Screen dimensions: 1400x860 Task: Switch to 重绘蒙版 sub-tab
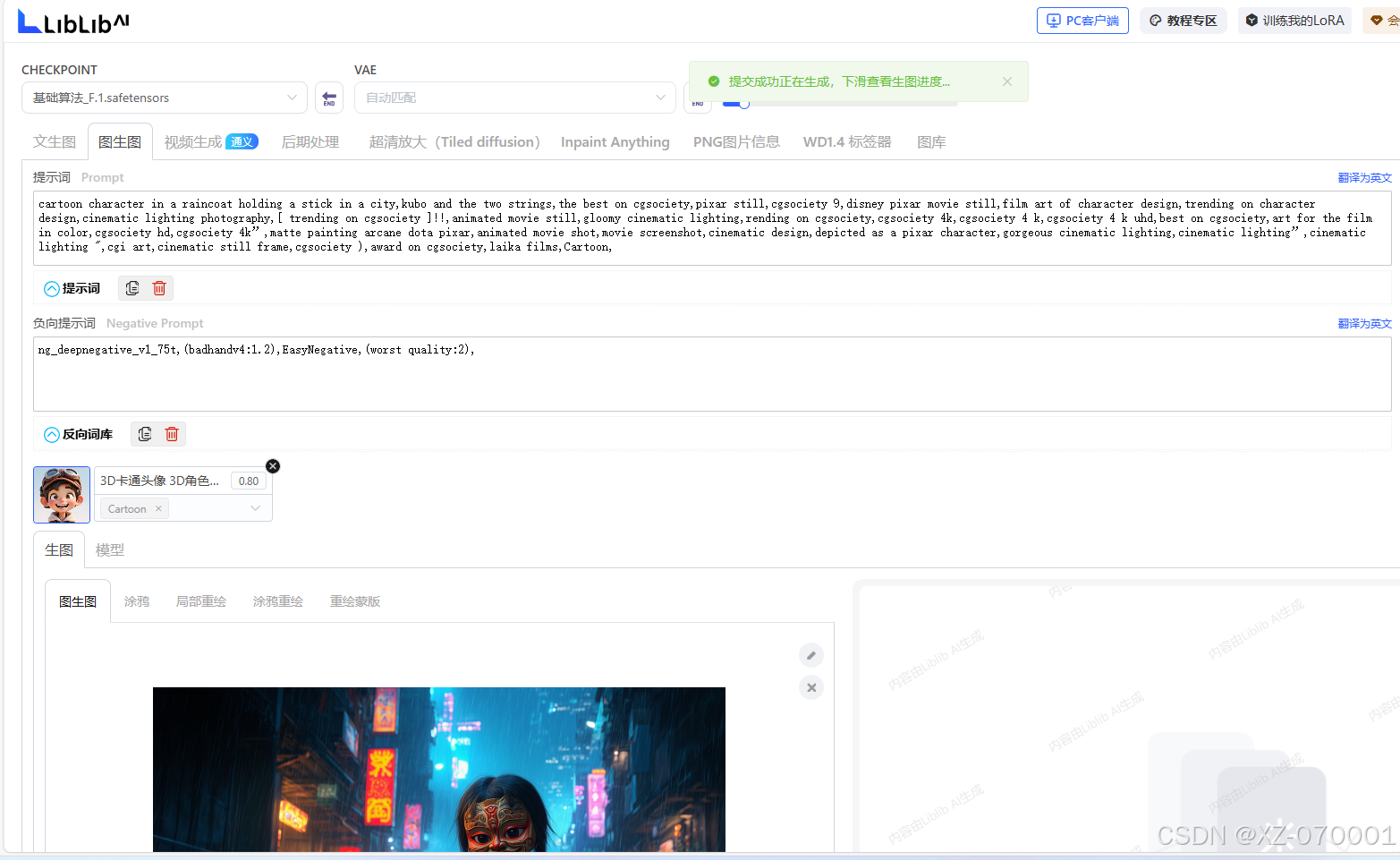355,601
